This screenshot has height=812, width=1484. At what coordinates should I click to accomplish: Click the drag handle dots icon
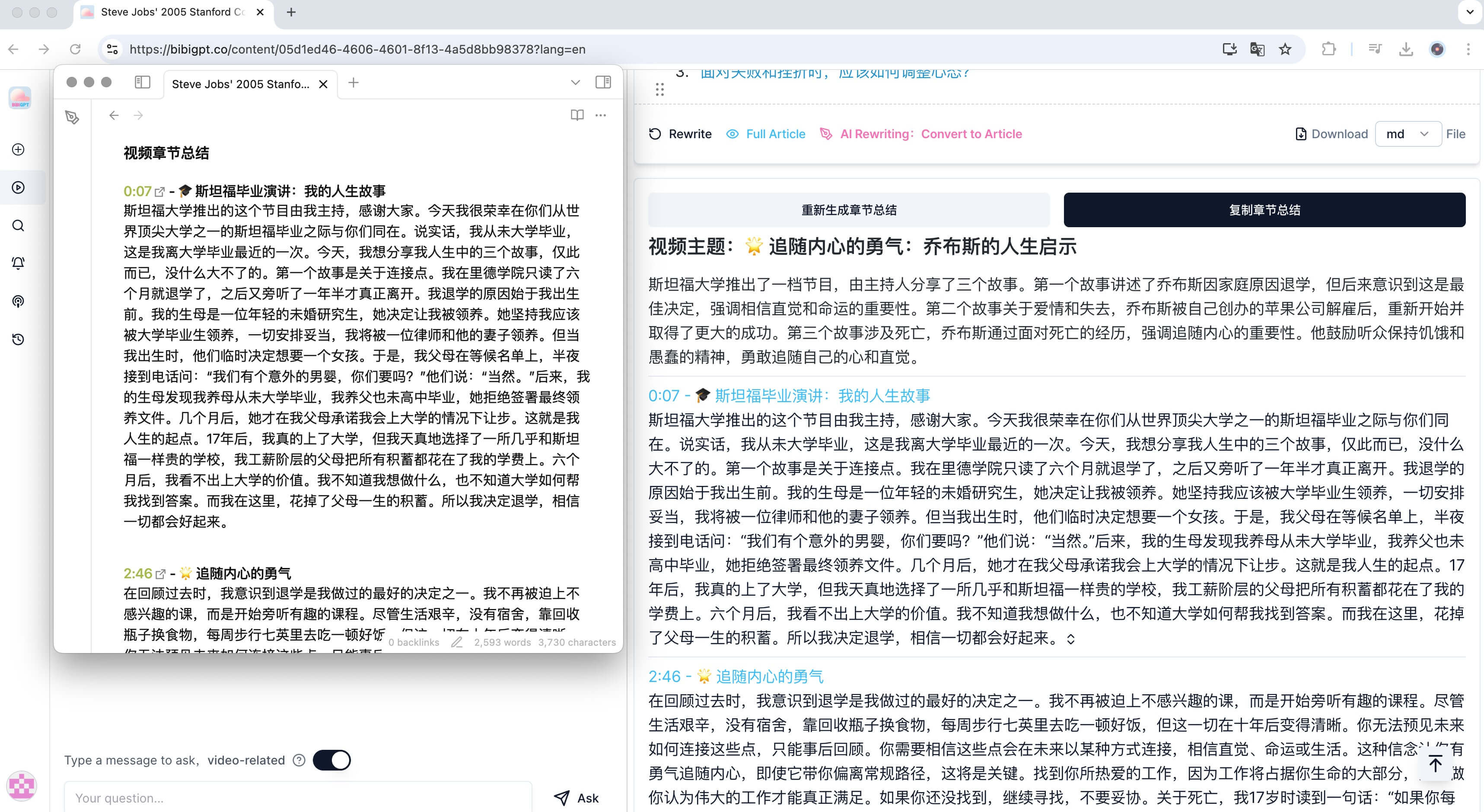pos(659,89)
